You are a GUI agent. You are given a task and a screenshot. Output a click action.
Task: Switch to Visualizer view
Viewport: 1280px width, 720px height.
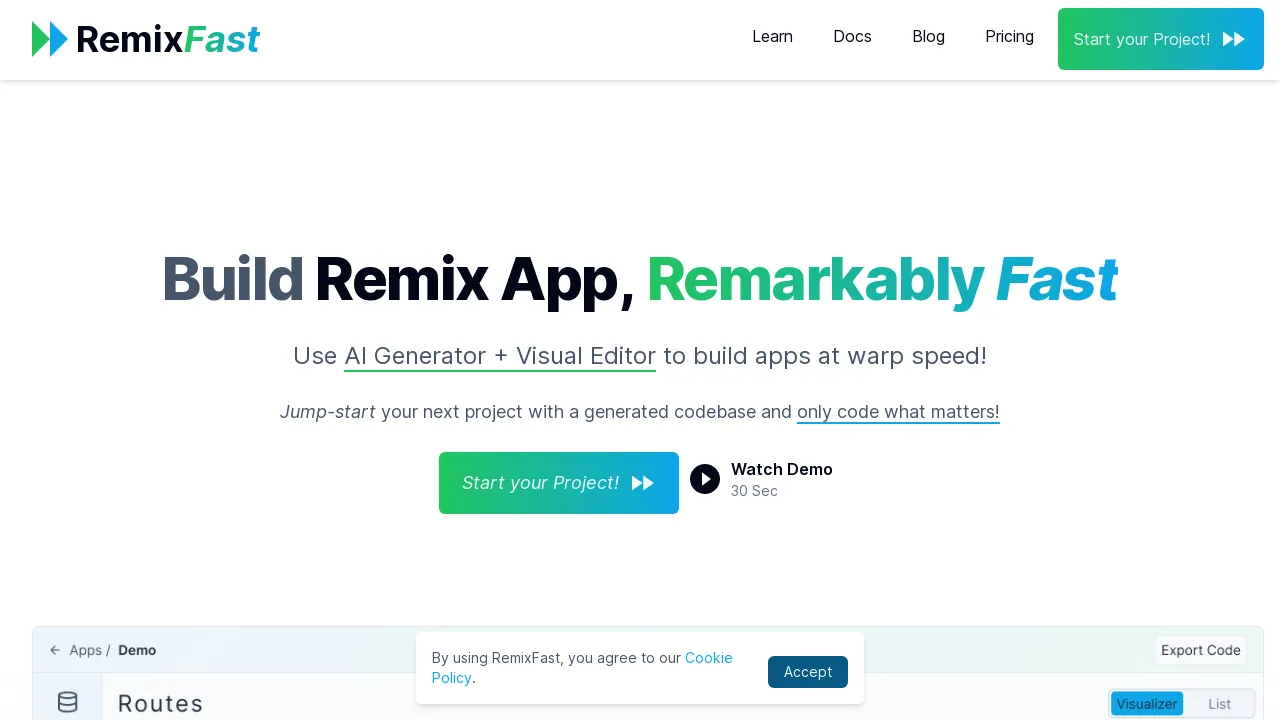1147,704
